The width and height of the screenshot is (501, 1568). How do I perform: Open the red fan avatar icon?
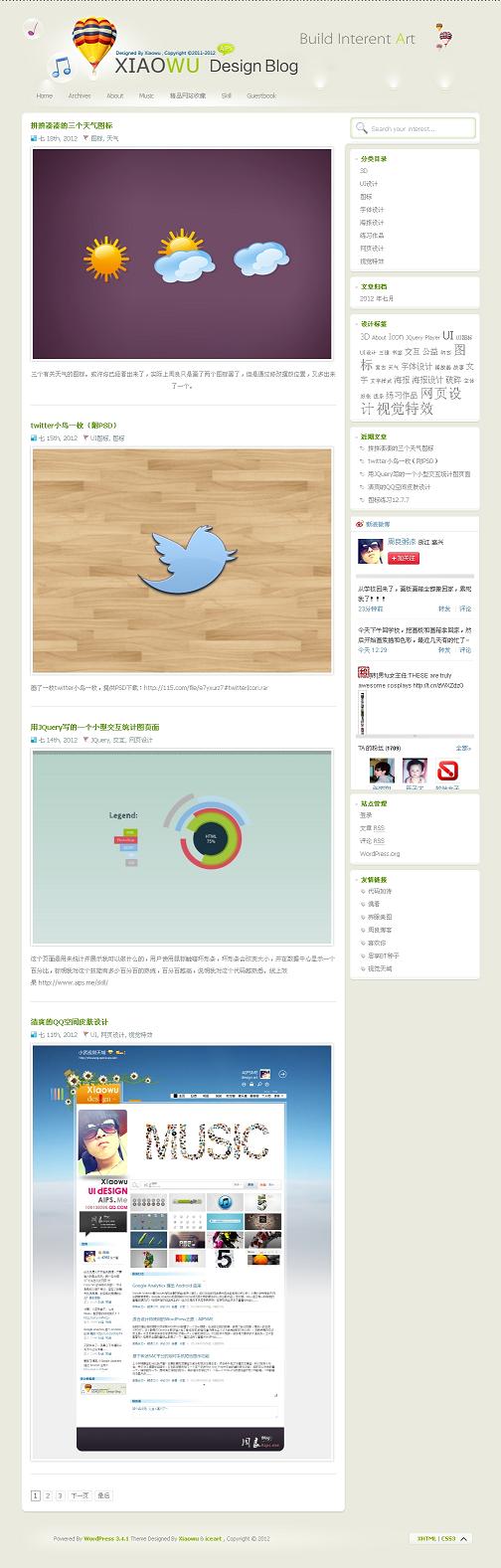[x=447, y=770]
